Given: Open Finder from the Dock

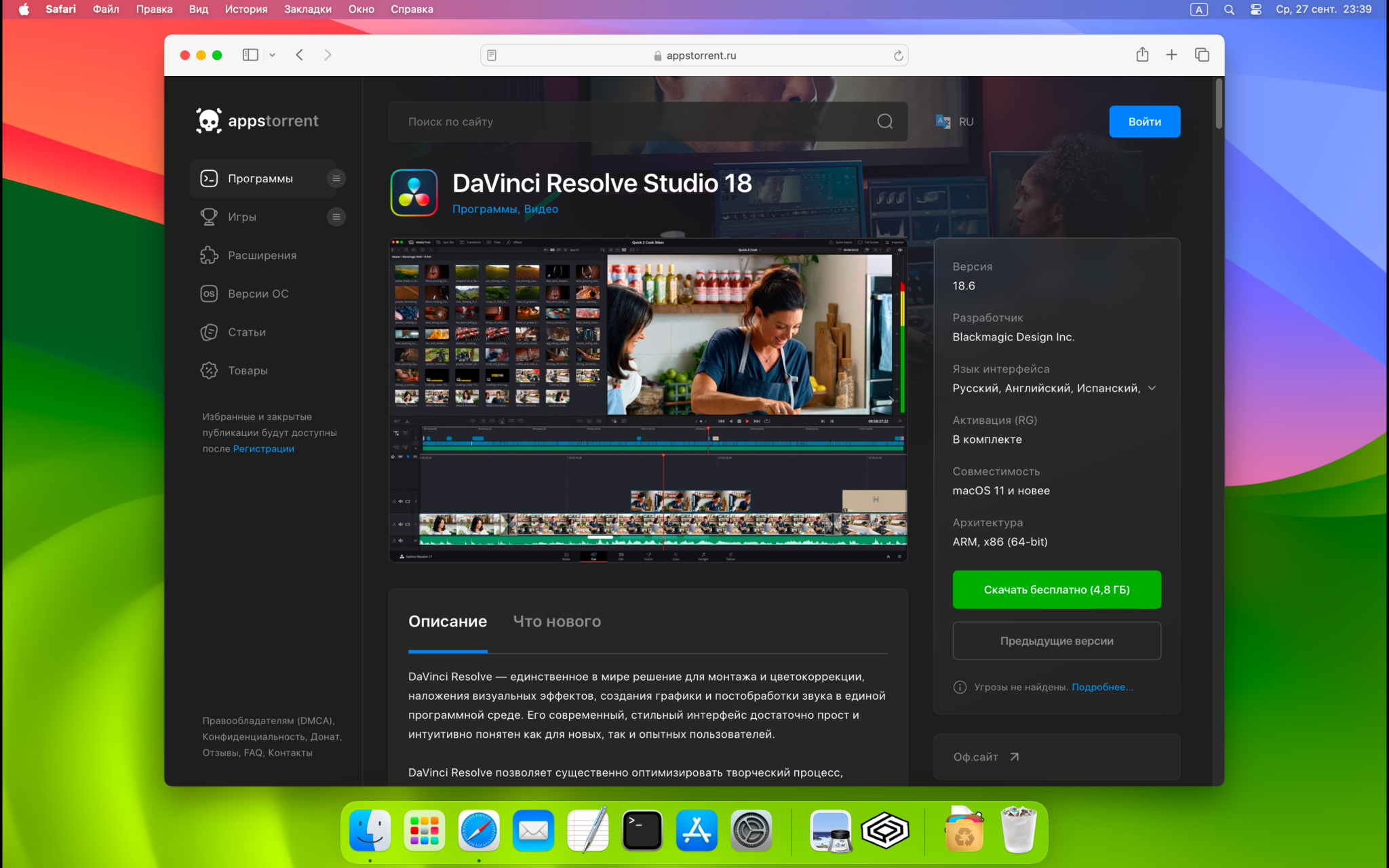Looking at the screenshot, I should (x=370, y=830).
